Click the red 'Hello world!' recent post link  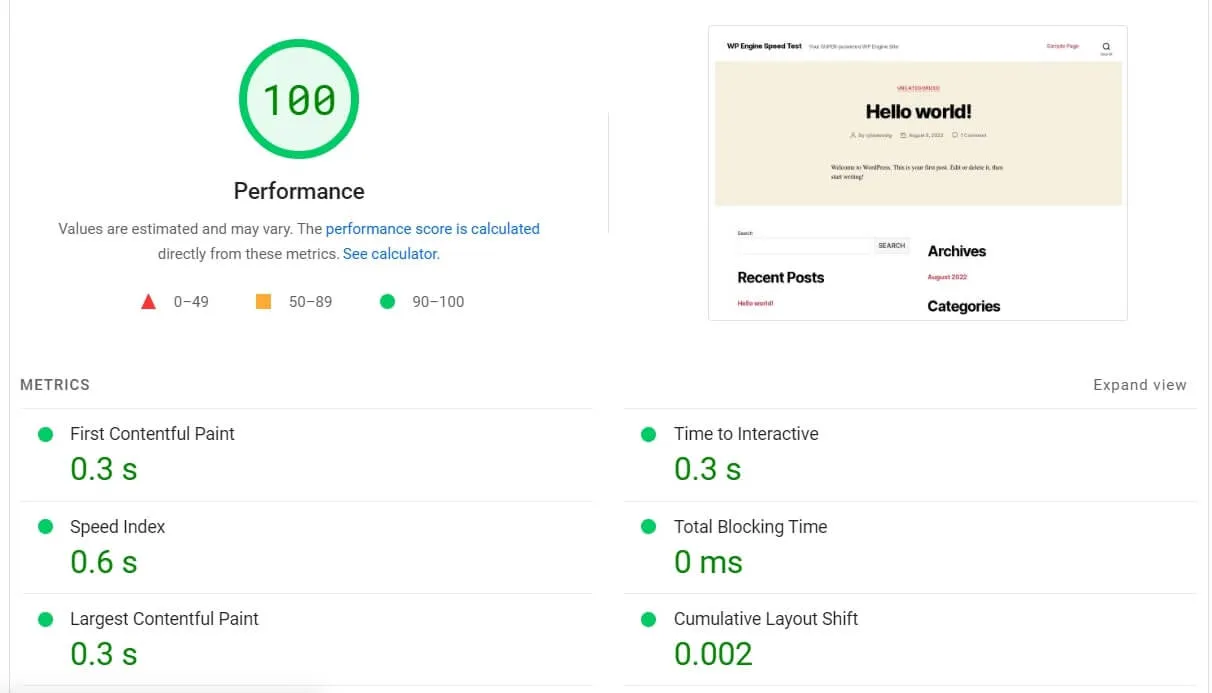coord(755,303)
